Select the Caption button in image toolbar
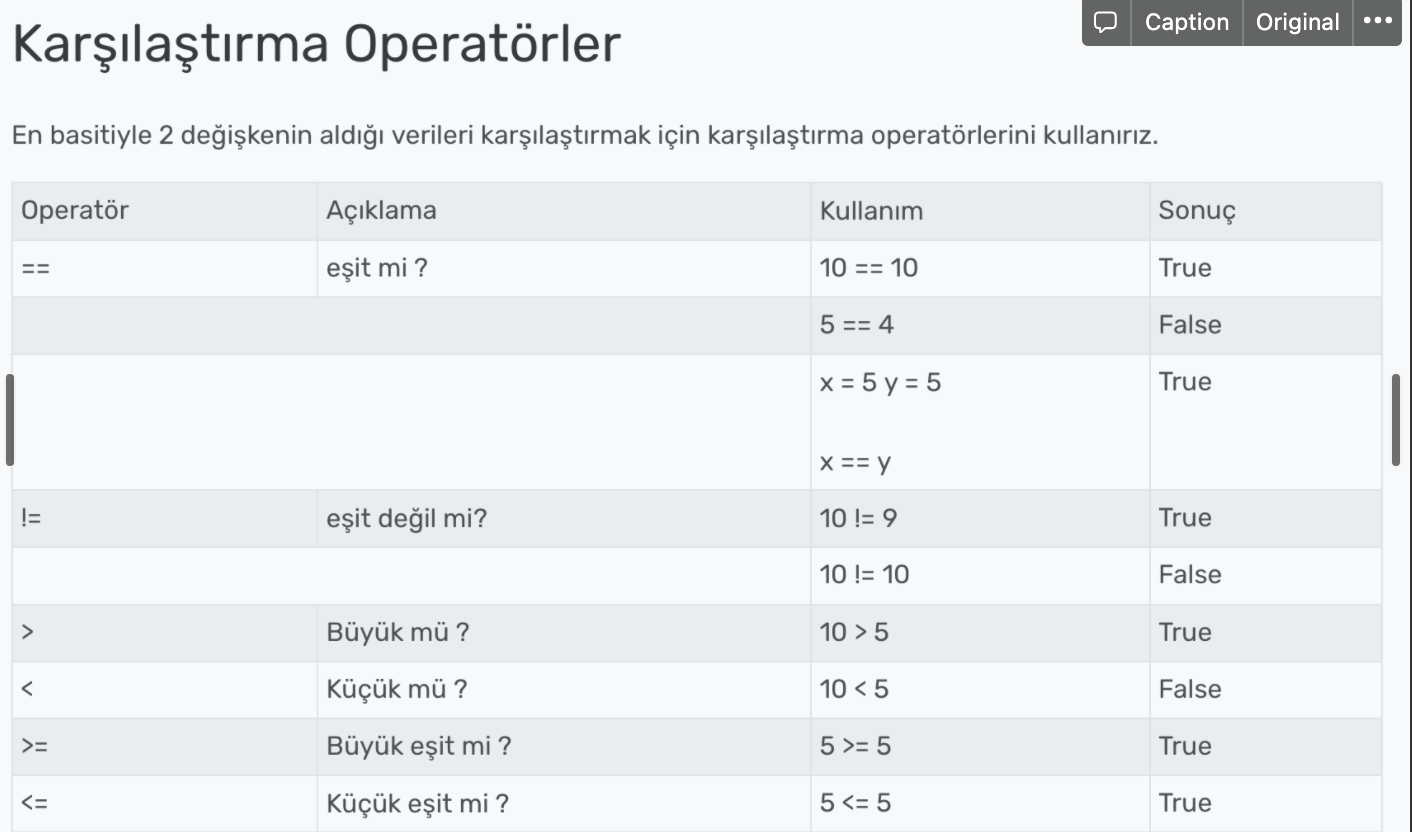1412x832 pixels. pos(1187,22)
